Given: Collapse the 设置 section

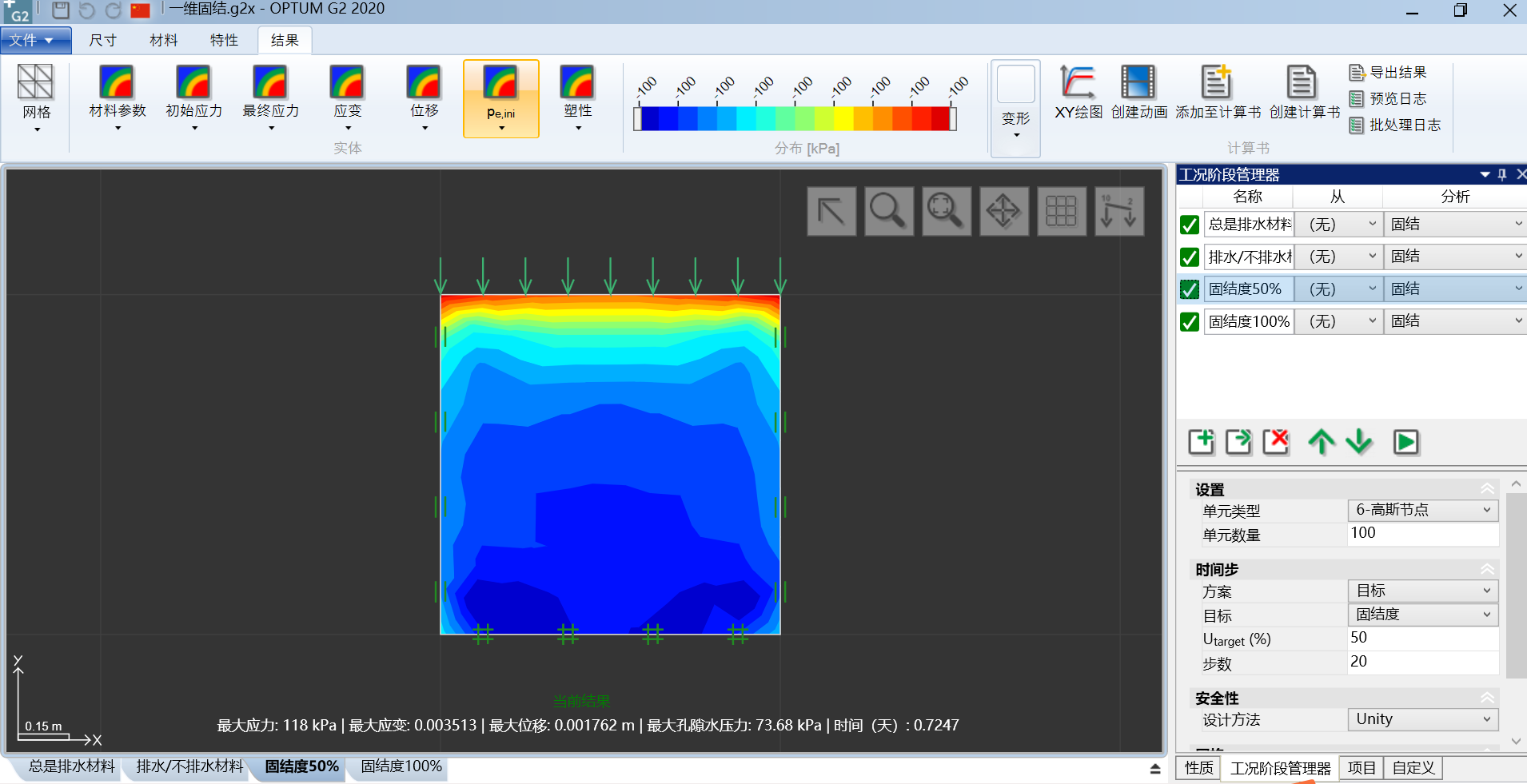Looking at the screenshot, I should click(x=1487, y=489).
